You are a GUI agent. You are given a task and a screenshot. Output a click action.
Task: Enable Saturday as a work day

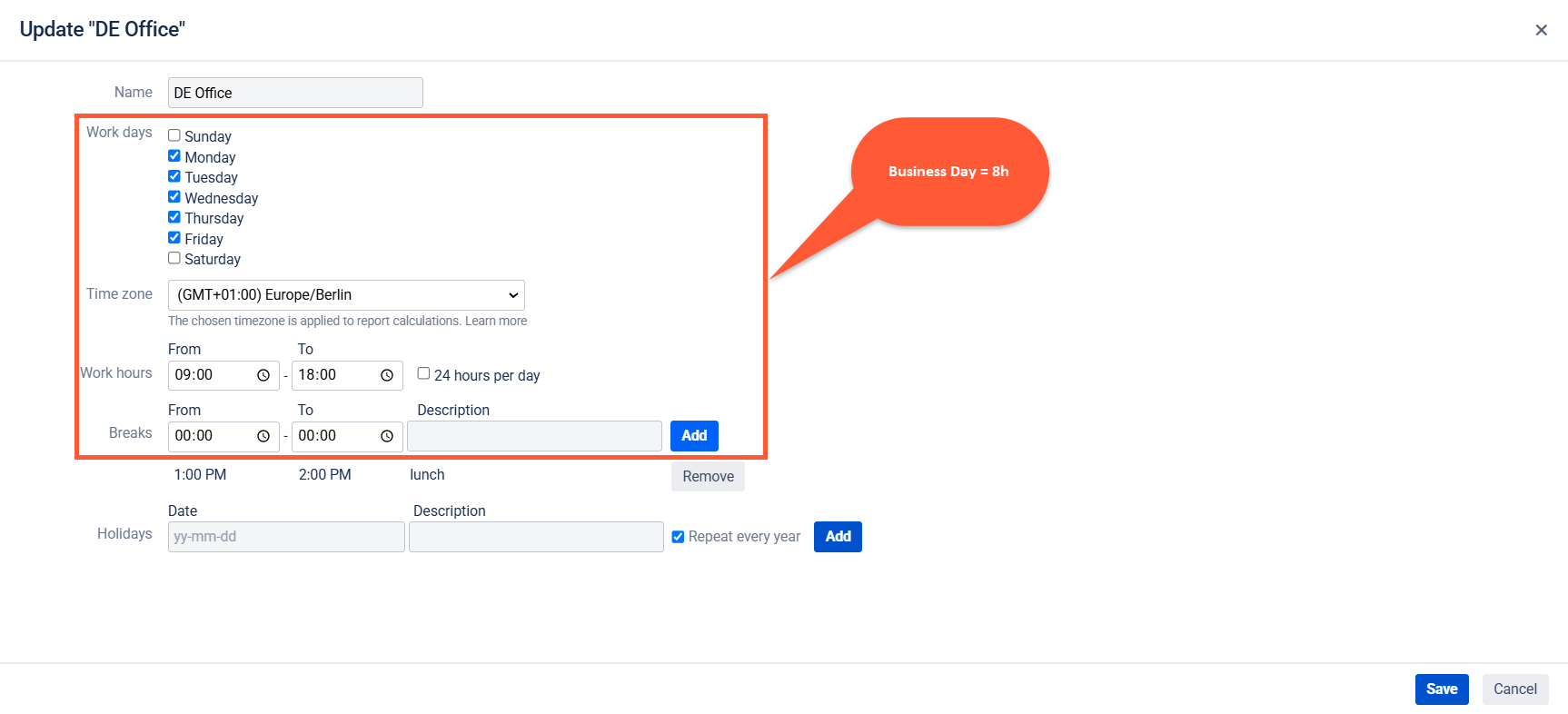pos(174,258)
